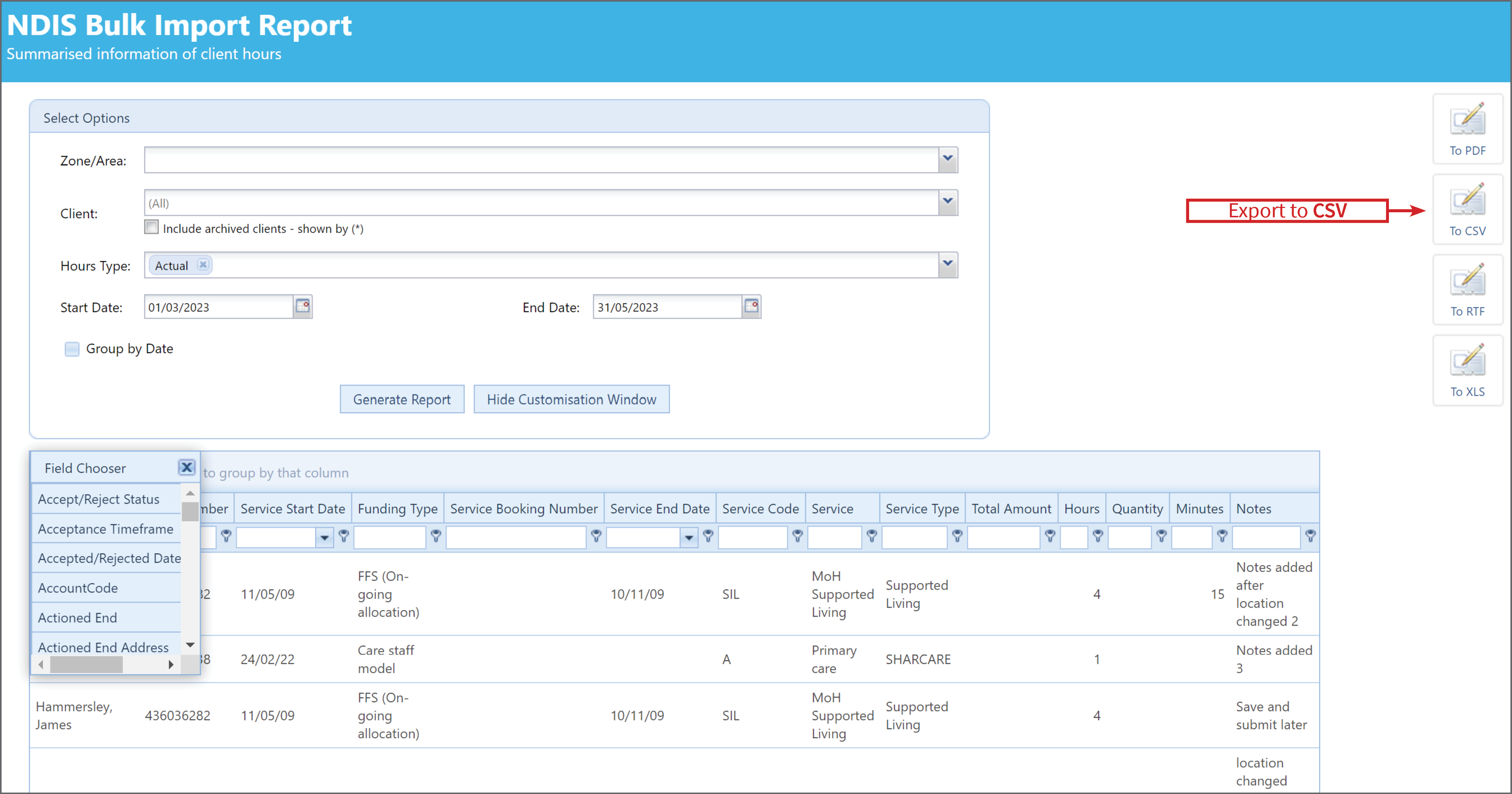
Task: Click Field Chooser scroll left arrow
Action: click(41, 664)
